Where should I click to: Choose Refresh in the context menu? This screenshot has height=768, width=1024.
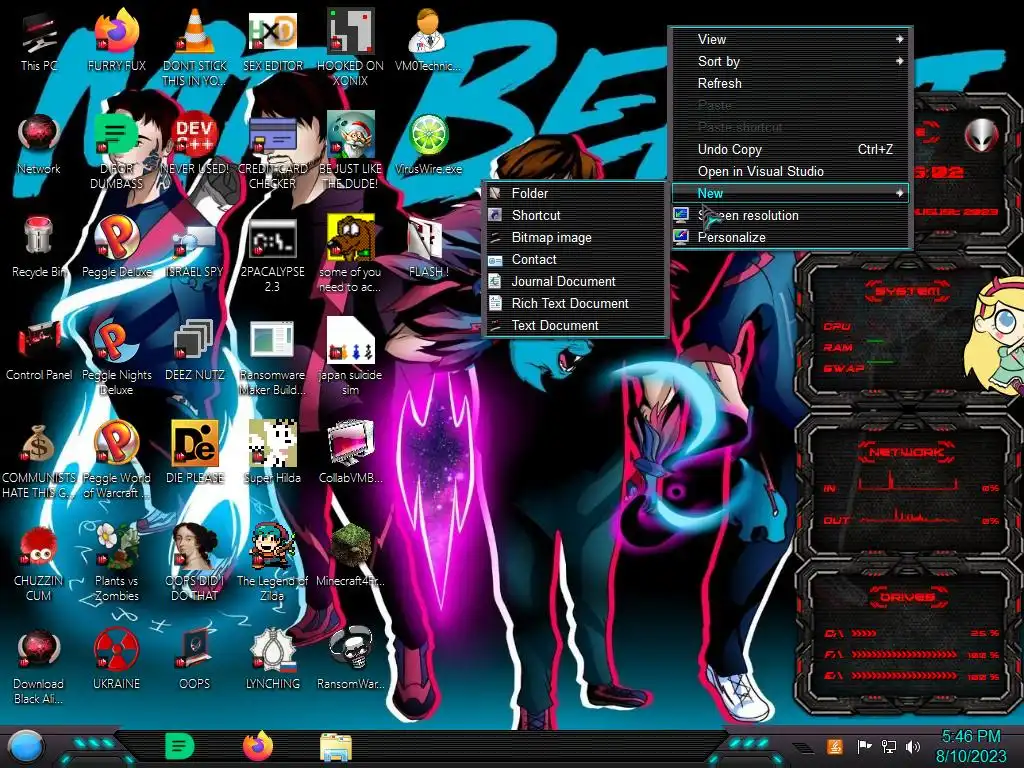click(790, 84)
